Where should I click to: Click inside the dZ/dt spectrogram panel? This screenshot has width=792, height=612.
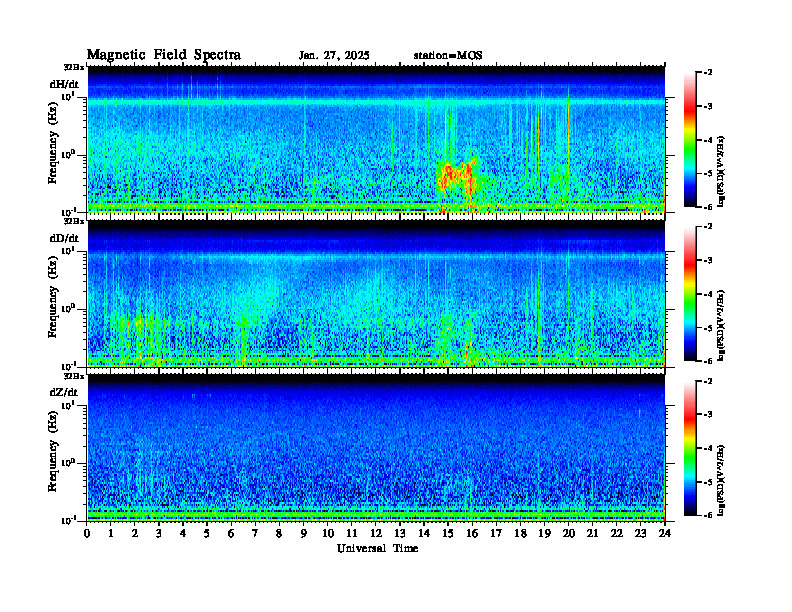point(376,448)
